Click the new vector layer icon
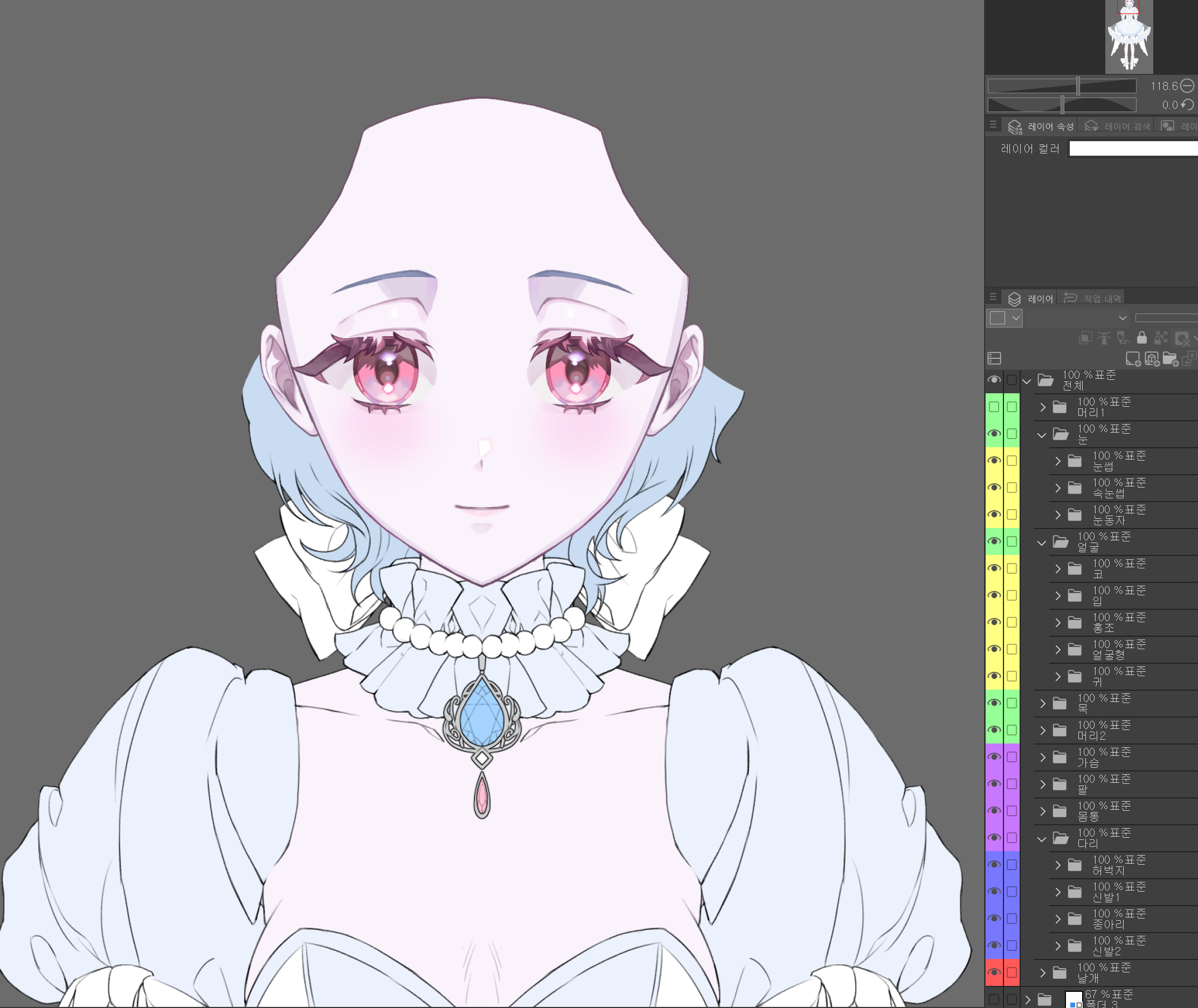This screenshot has height=1008, width=1198. click(1152, 359)
